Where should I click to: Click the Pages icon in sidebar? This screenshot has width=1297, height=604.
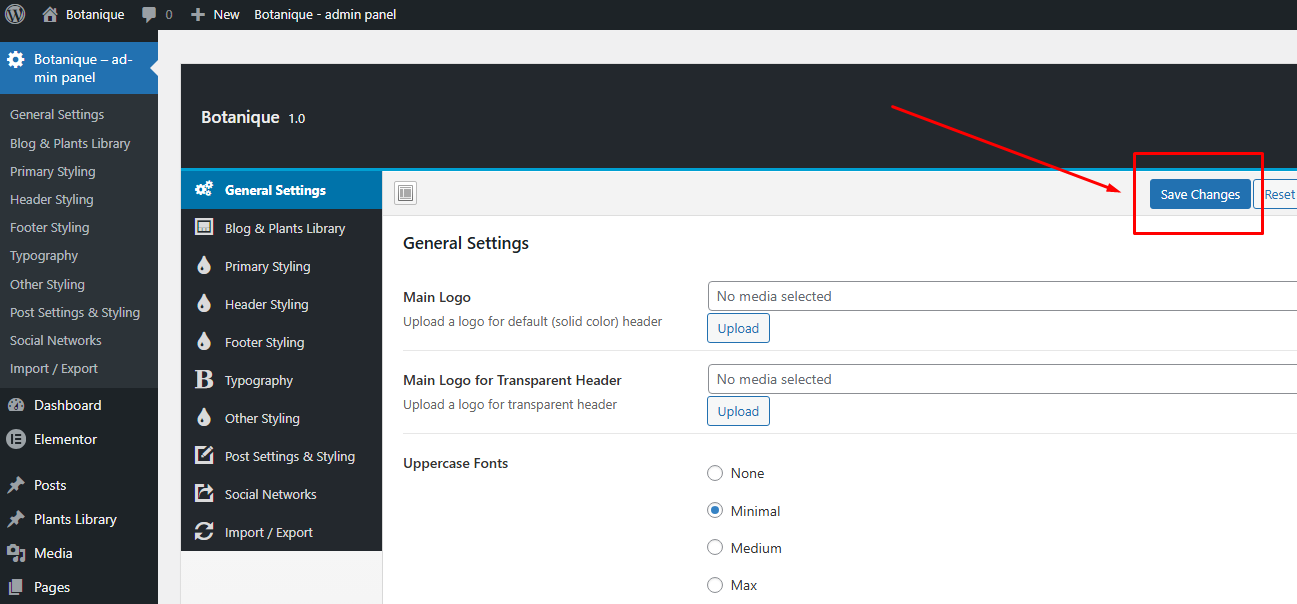tap(16, 587)
